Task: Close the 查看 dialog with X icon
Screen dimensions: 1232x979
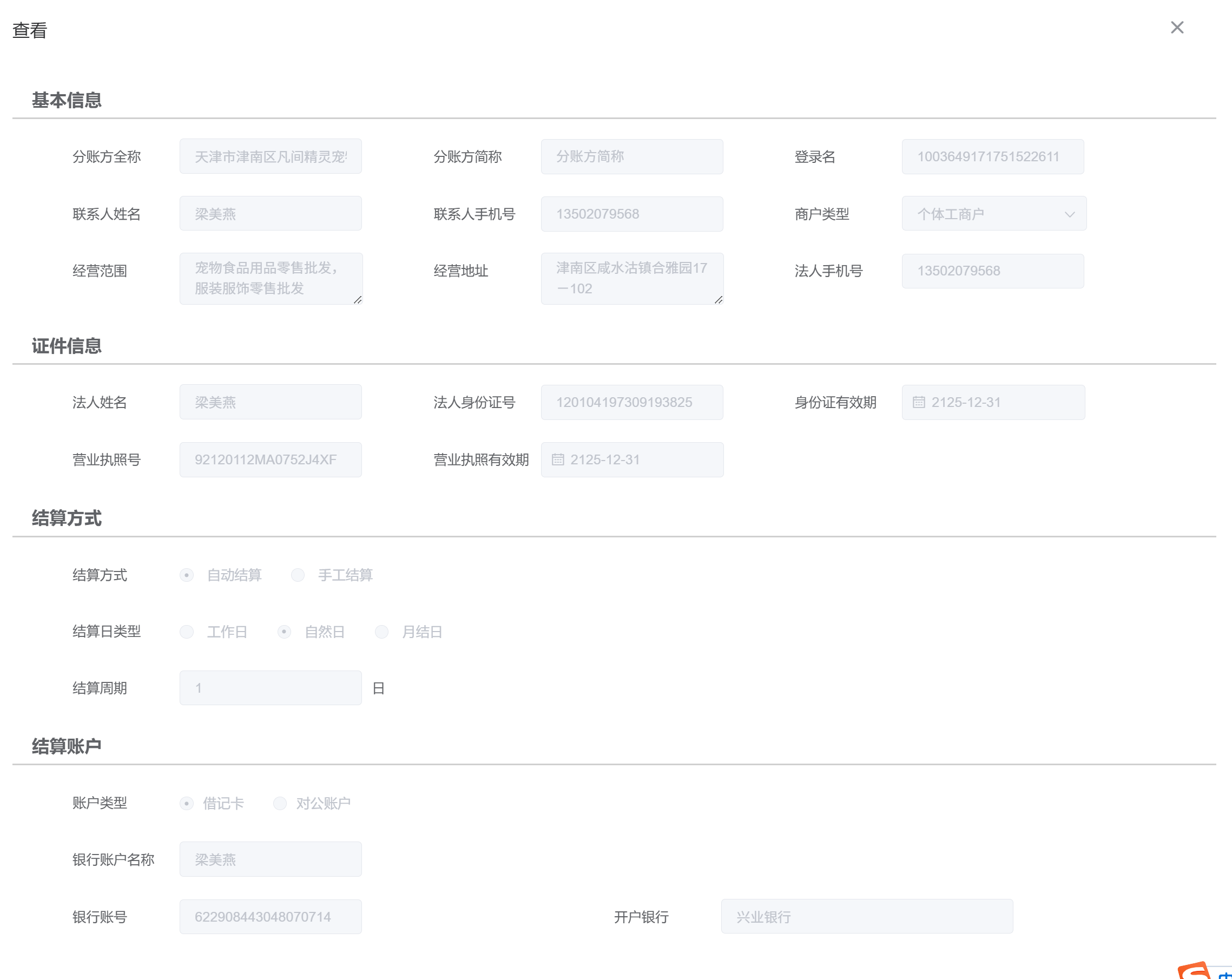Action: point(1177,28)
